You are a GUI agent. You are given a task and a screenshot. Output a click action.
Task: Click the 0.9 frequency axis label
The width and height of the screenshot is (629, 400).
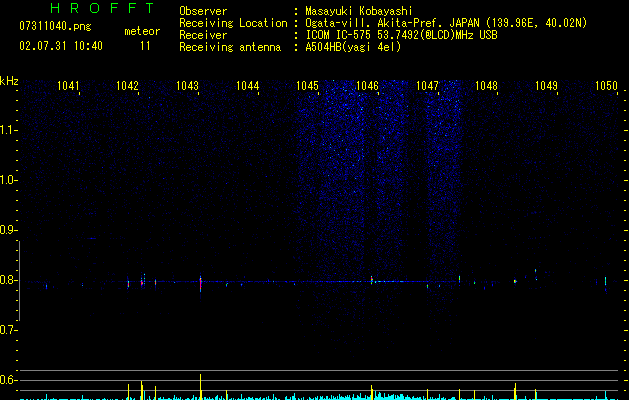pos(8,230)
